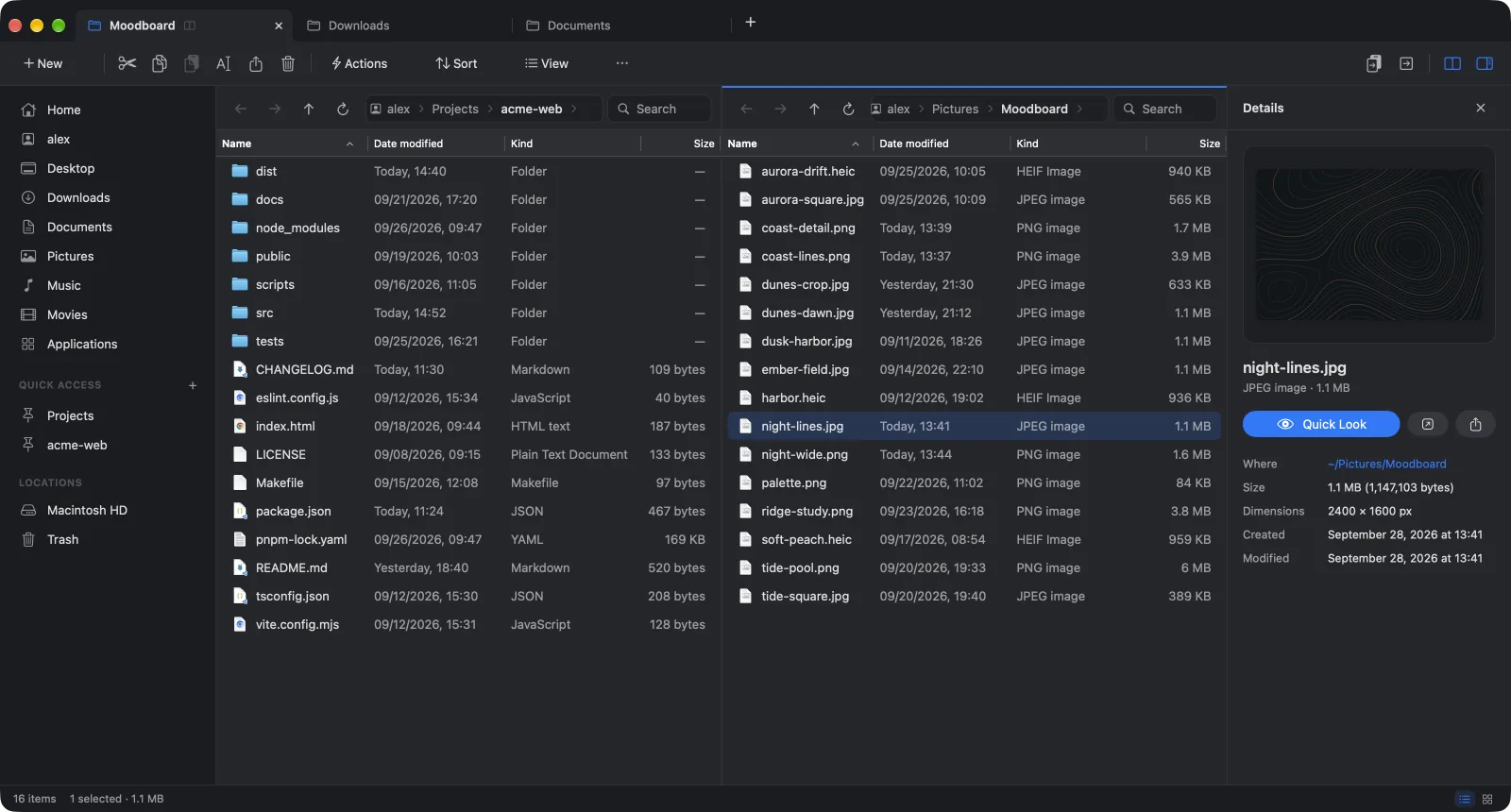Click Projects in the acme-web pane breadcrumb
This screenshot has height=812, width=1511.
455,109
